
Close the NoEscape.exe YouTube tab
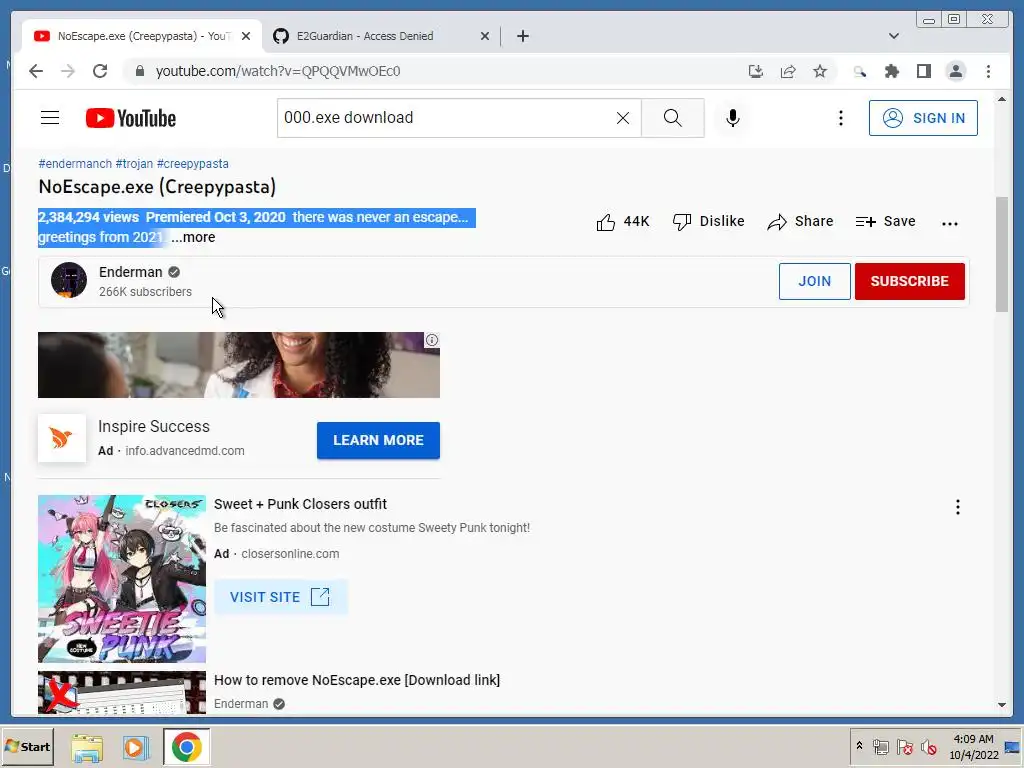[246, 36]
